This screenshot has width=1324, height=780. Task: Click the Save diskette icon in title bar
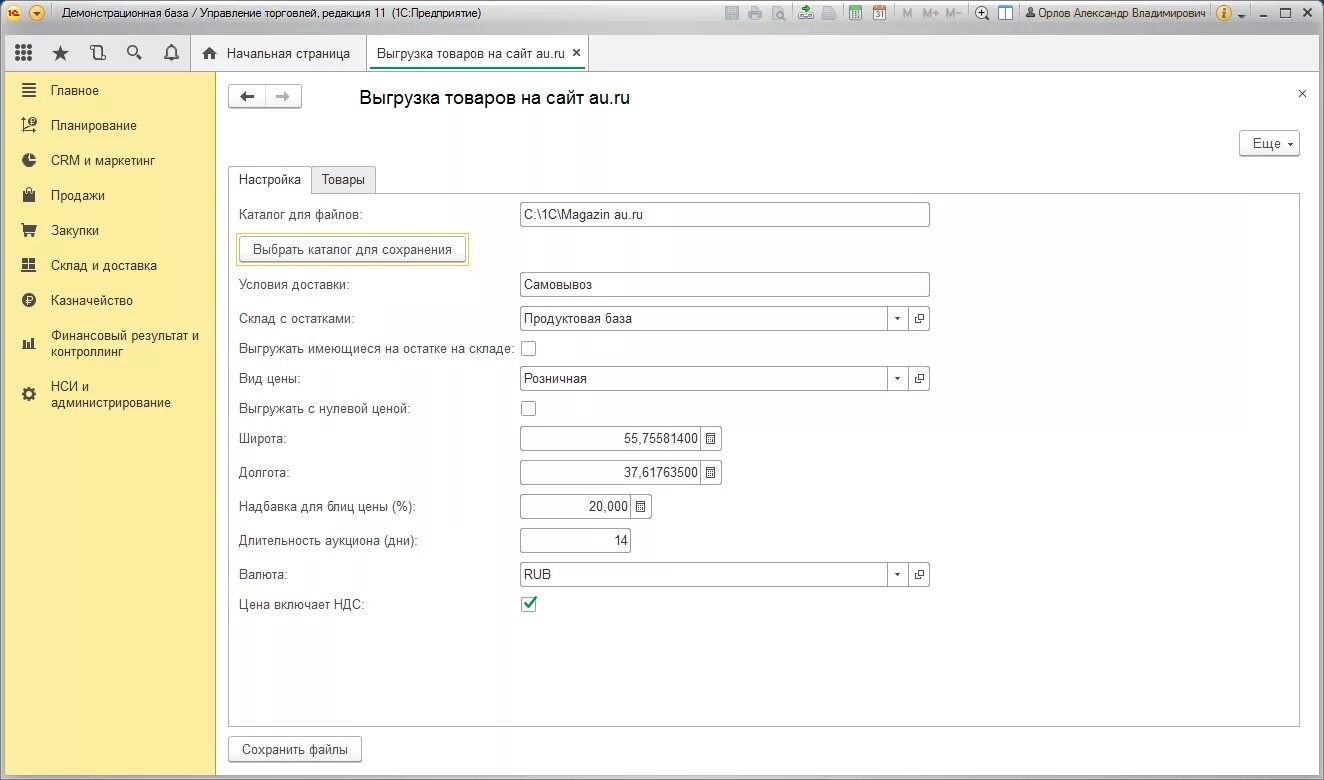pyautogui.click(x=732, y=13)
